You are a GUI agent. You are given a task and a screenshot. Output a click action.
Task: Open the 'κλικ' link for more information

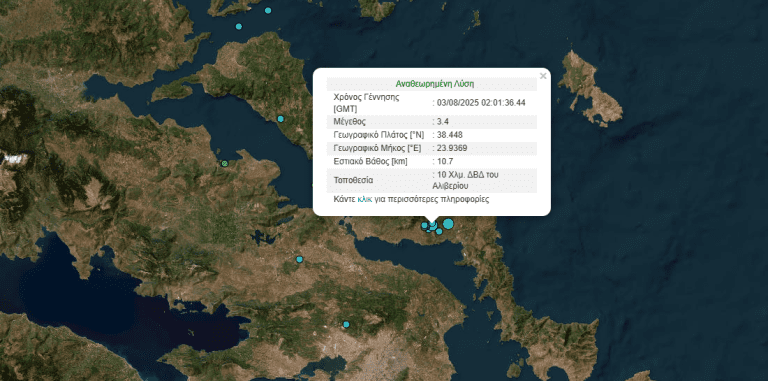[364, 199]
